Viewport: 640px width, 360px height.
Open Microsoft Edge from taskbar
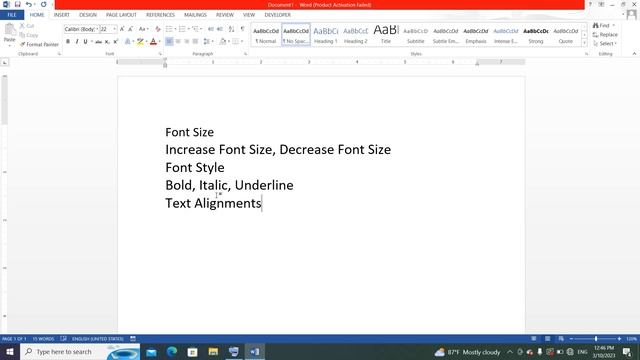pos(172,352)
